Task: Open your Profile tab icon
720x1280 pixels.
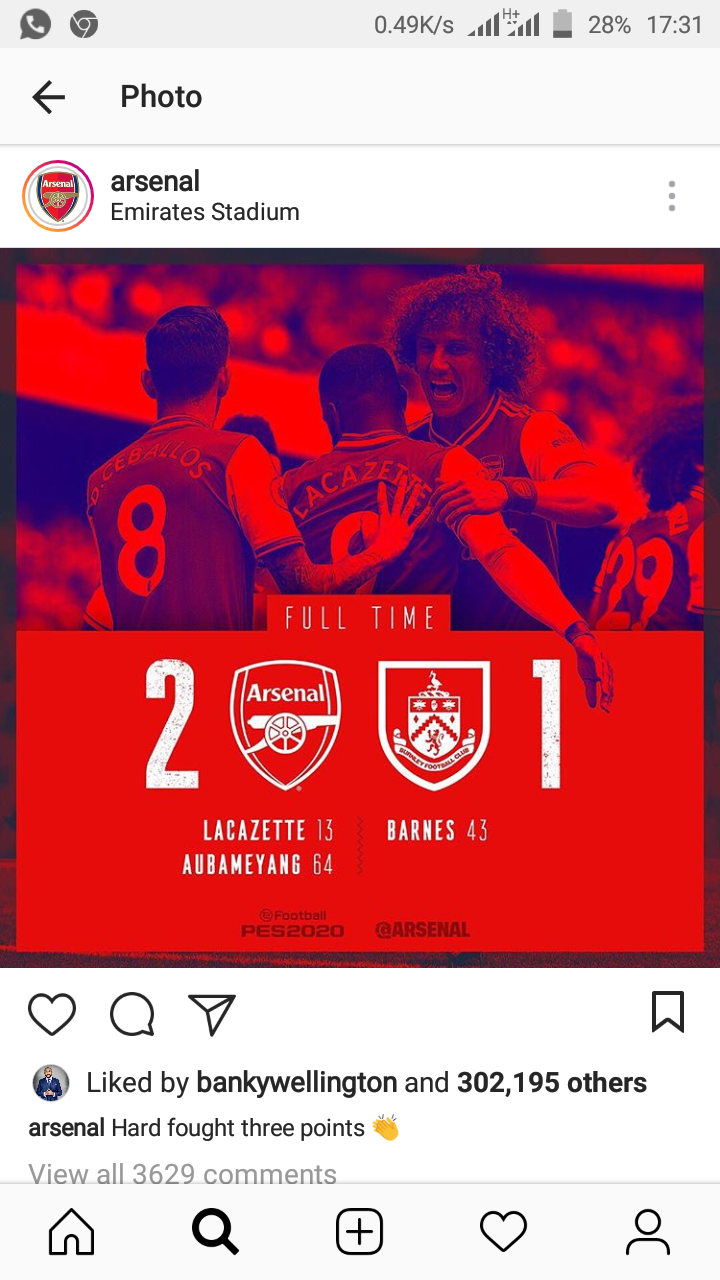Action: [x=648, y=1232]
